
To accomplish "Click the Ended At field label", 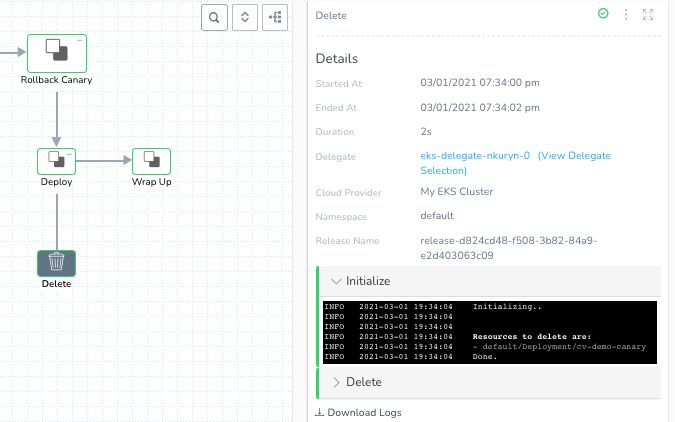I will [x=336, y=108].
